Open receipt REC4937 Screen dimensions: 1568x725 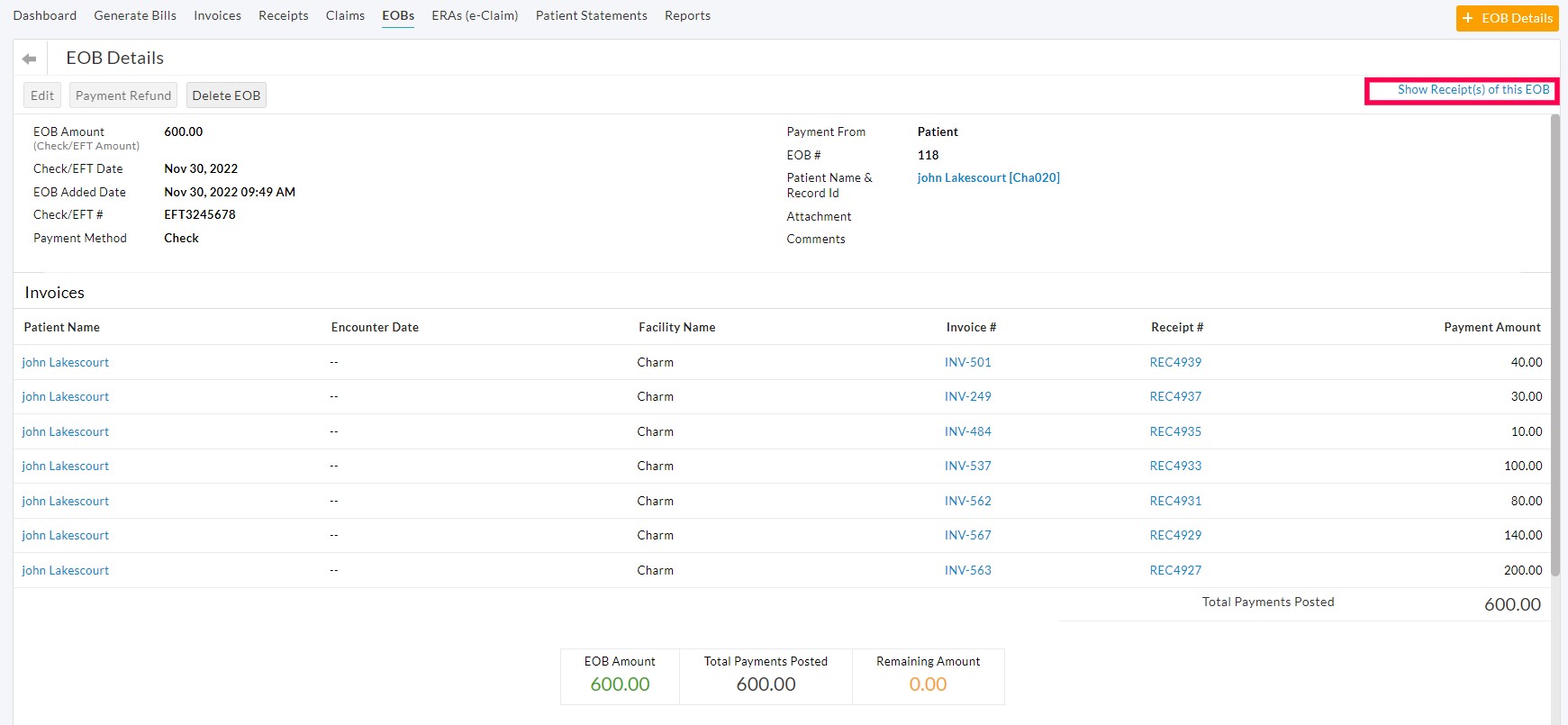tap(1175, 396)
